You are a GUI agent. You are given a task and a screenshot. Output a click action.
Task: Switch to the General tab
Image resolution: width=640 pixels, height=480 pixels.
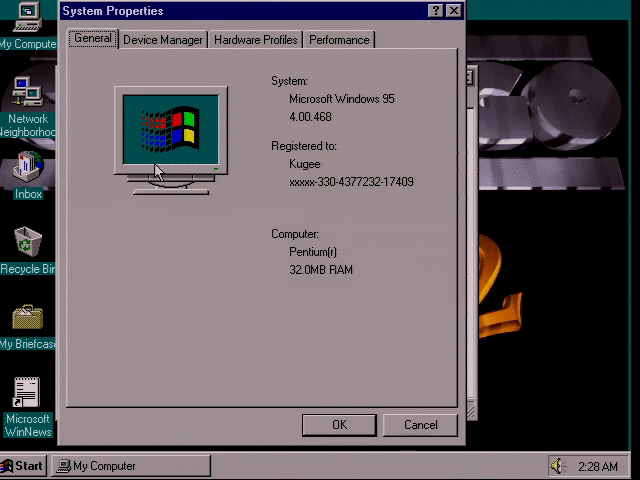coord(93,38)
